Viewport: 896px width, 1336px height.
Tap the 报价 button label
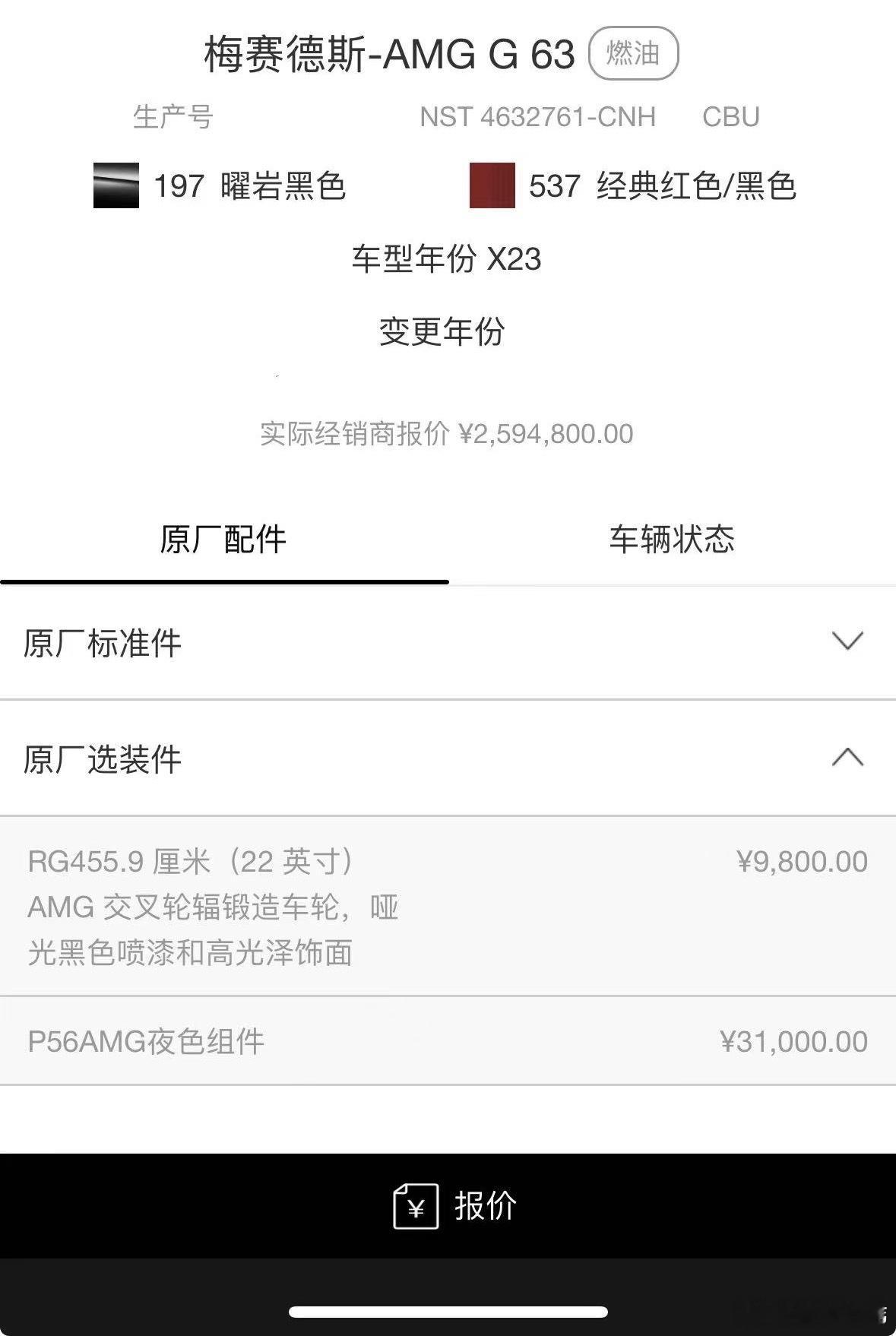point(486,1205)
